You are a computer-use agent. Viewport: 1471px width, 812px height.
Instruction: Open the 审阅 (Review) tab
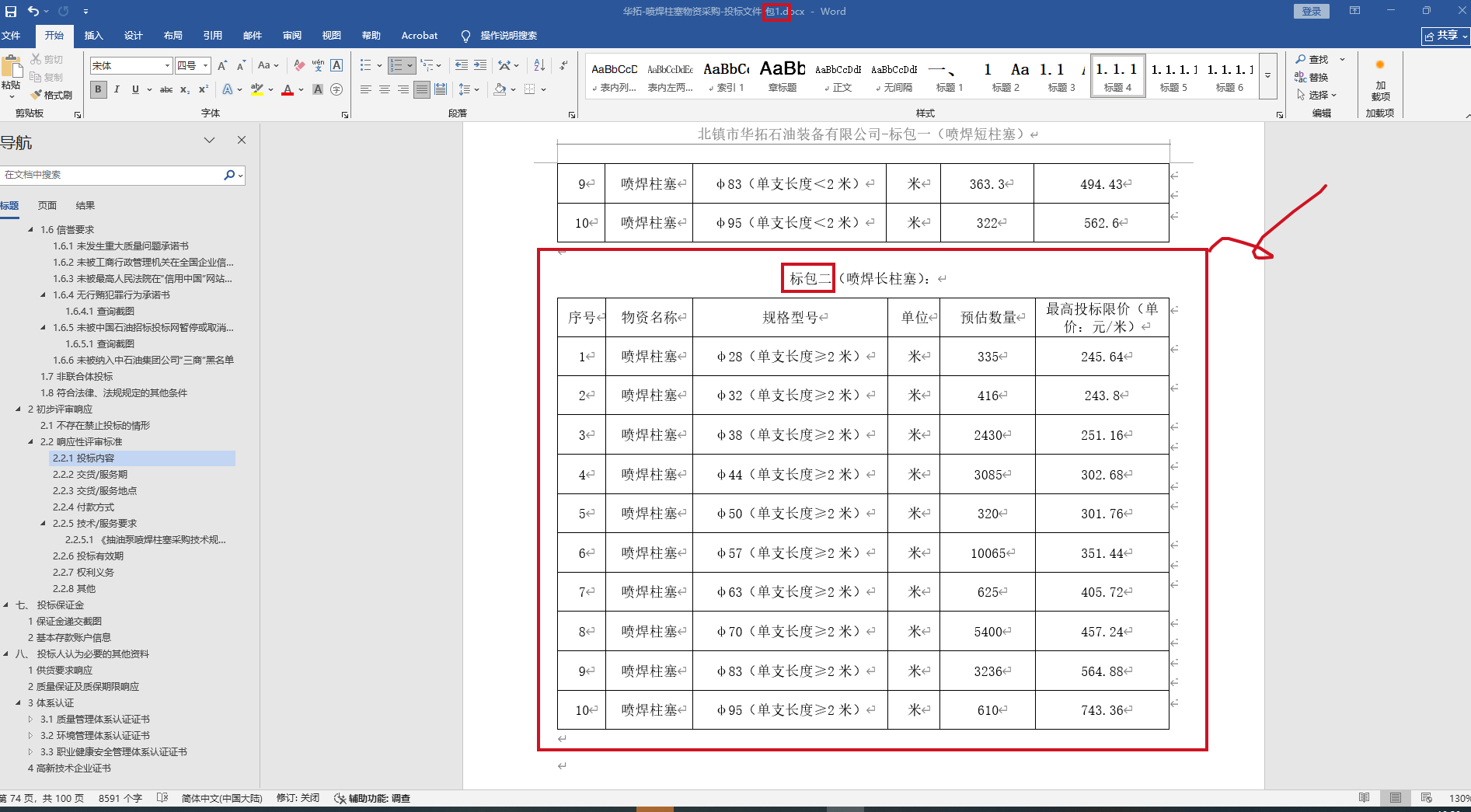(292, 36)
